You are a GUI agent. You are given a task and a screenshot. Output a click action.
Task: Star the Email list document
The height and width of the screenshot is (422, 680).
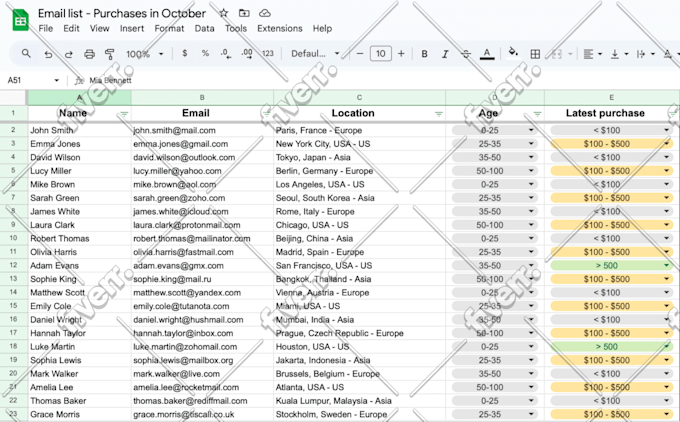coord(223,13)
